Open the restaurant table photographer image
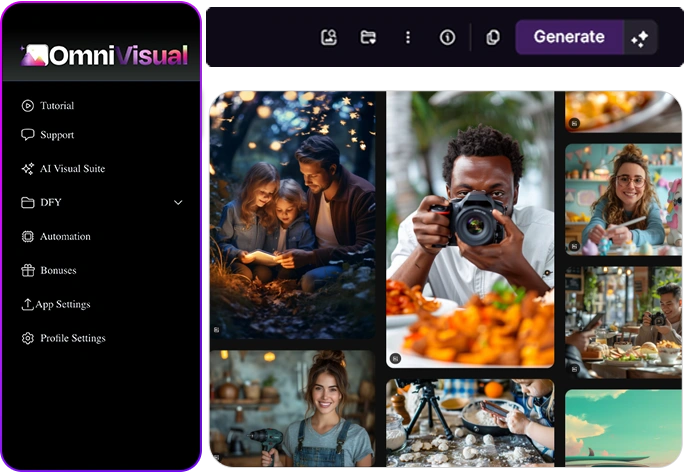Image resolution: width=684 pixels, height=472 pixels. (x=623, y=322)
